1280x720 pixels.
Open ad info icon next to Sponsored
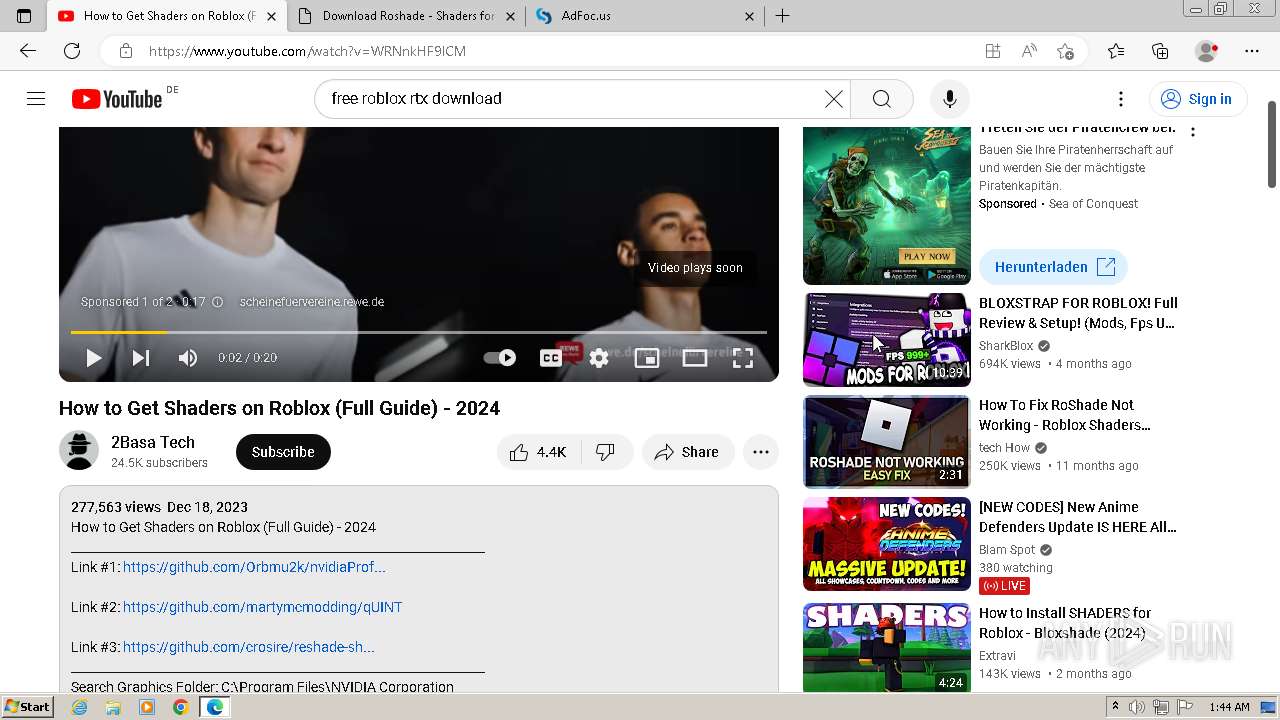(x=217, y=302)
